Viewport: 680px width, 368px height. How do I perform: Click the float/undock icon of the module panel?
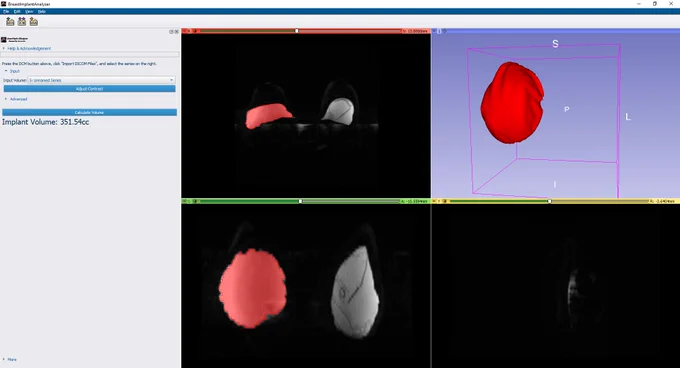[x=171, y=32]
